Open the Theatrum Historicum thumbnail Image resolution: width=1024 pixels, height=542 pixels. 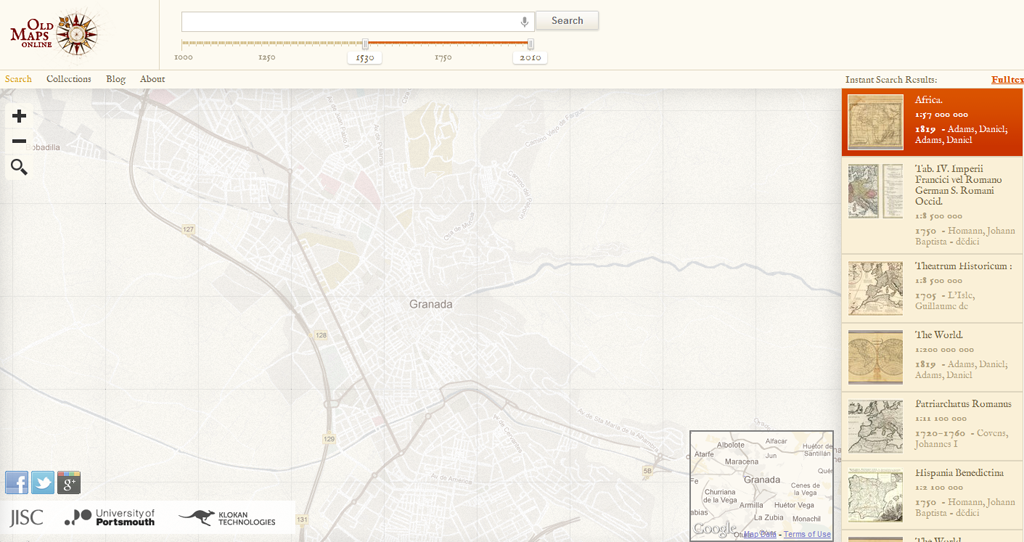pos(876,288)
